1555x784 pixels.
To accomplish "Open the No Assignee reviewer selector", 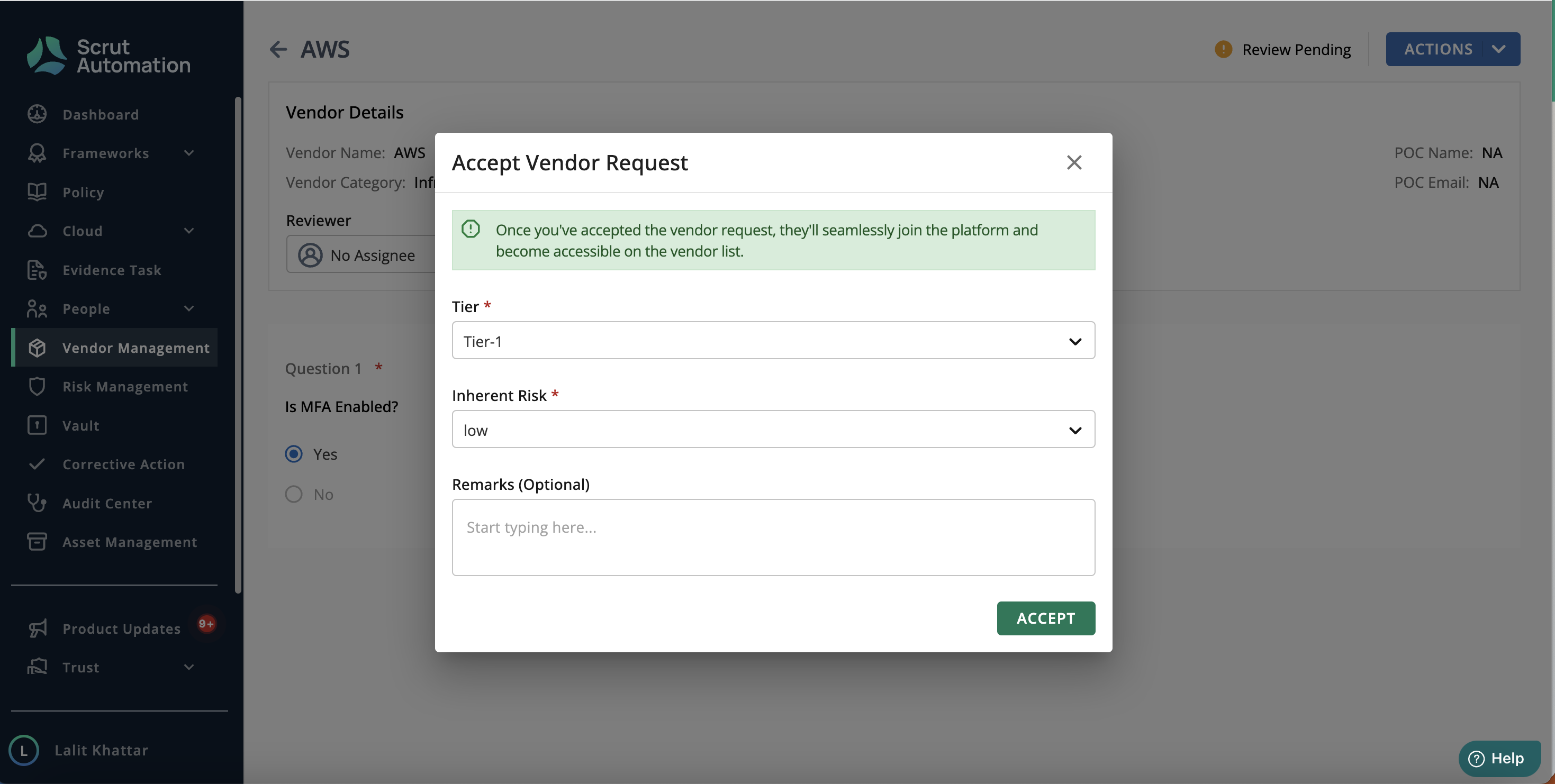I will click(x=360, y=254).
